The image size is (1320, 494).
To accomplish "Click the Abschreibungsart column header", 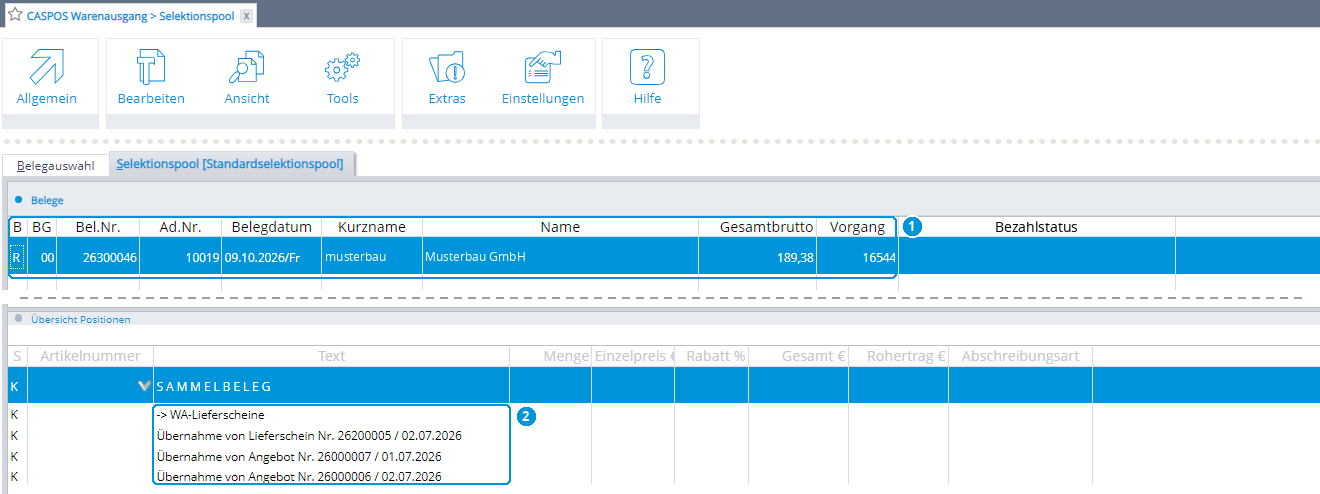I will pos(1020,355).
